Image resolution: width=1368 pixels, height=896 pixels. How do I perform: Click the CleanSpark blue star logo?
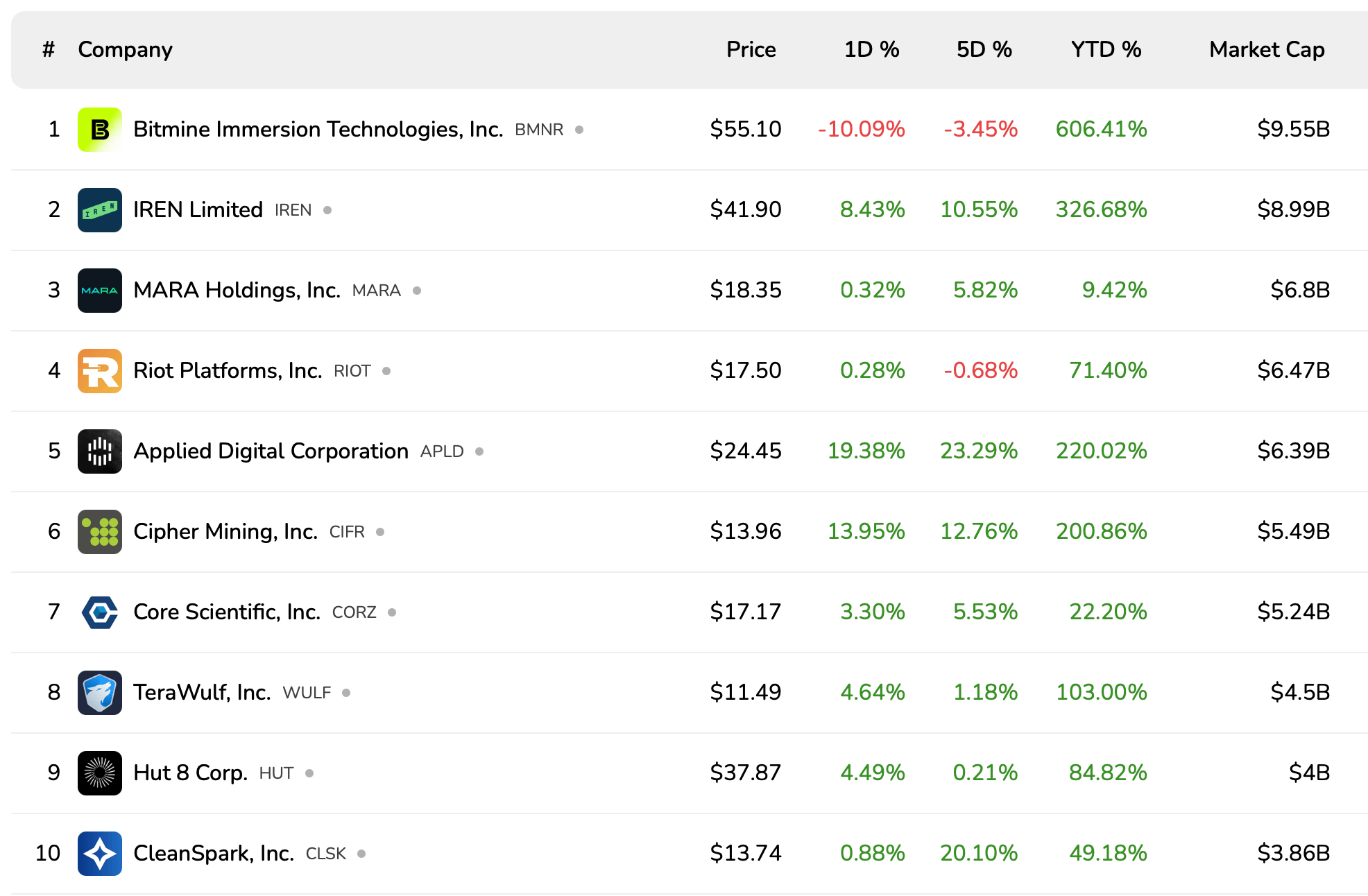tap(99, 854)
